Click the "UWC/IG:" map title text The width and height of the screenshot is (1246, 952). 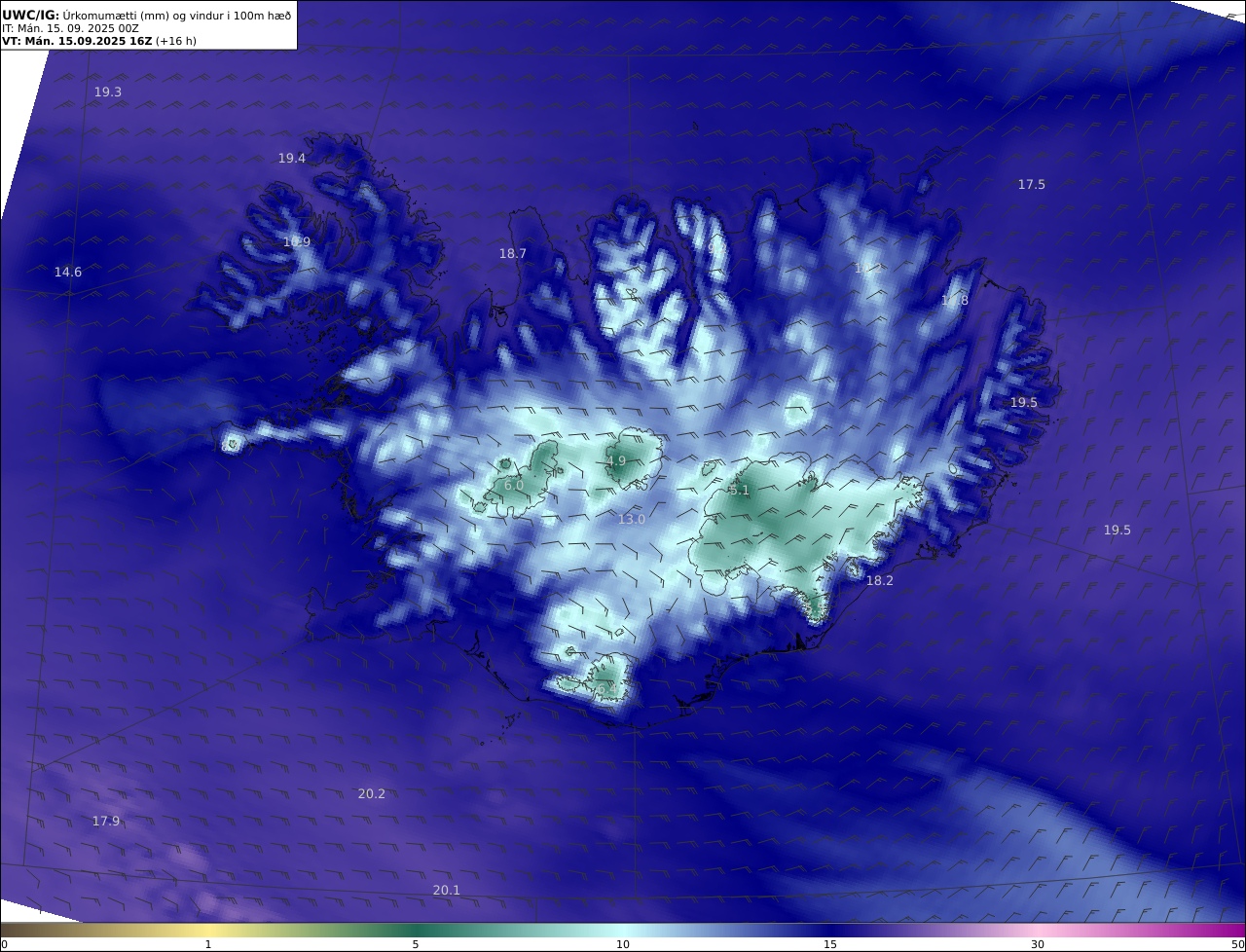31,16
